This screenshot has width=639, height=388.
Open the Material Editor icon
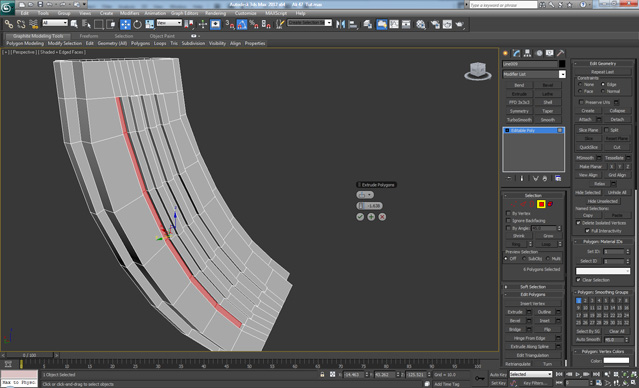pyautogui.click(x=421, y=24)
